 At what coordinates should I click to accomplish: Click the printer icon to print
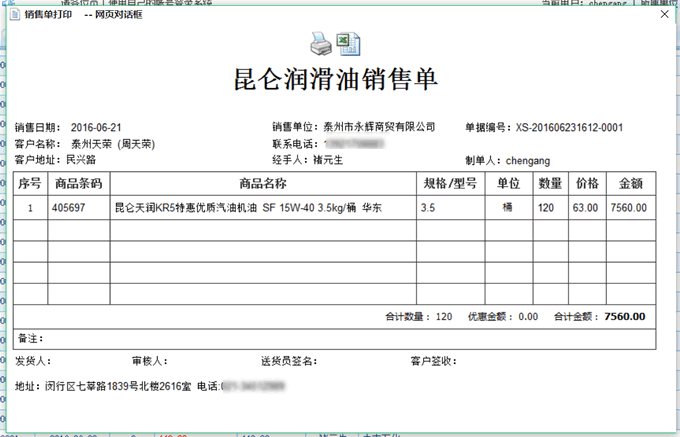[321, 43]
